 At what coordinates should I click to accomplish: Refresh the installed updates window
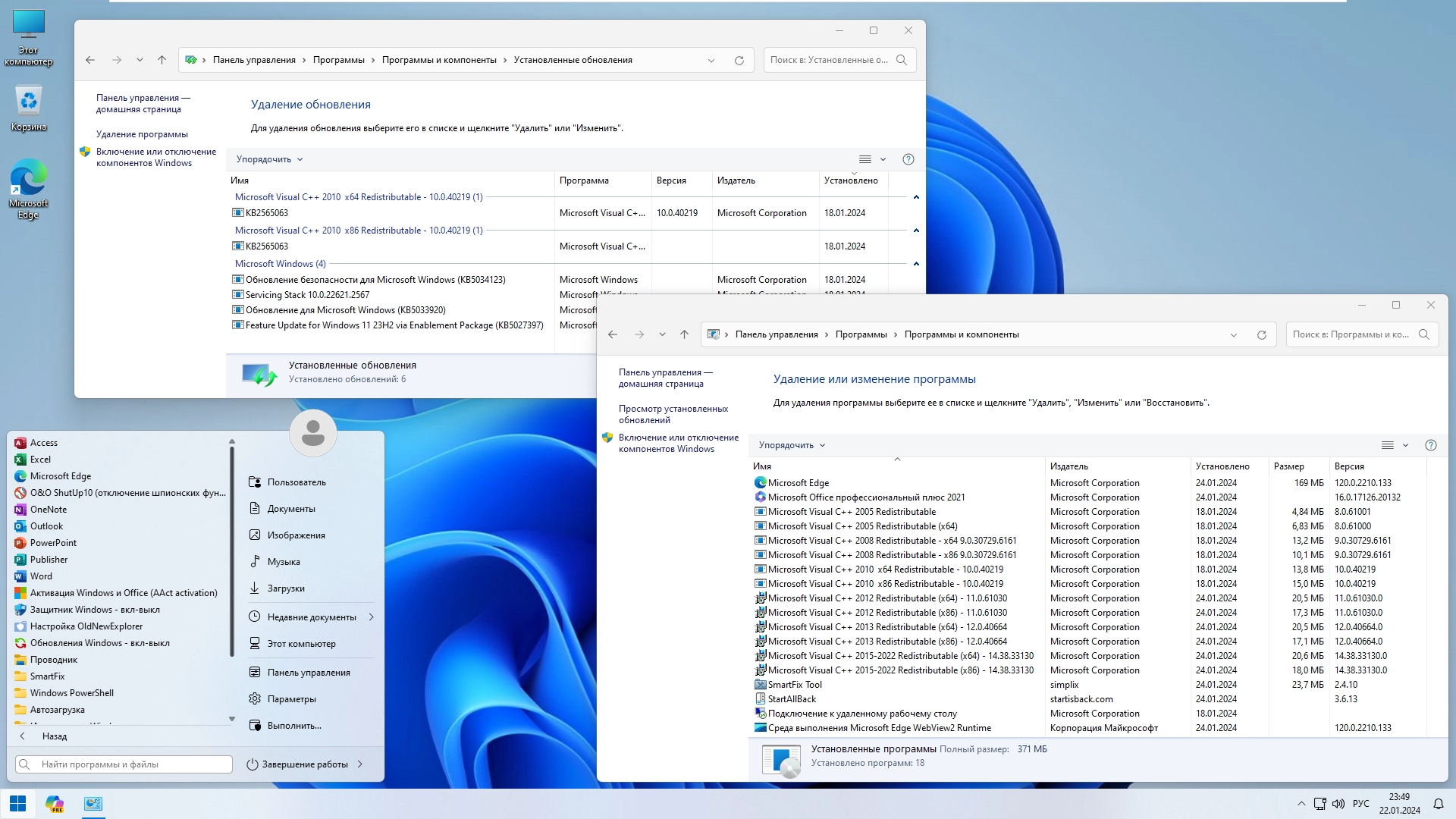pyautogui.click(x=739, y=60)
